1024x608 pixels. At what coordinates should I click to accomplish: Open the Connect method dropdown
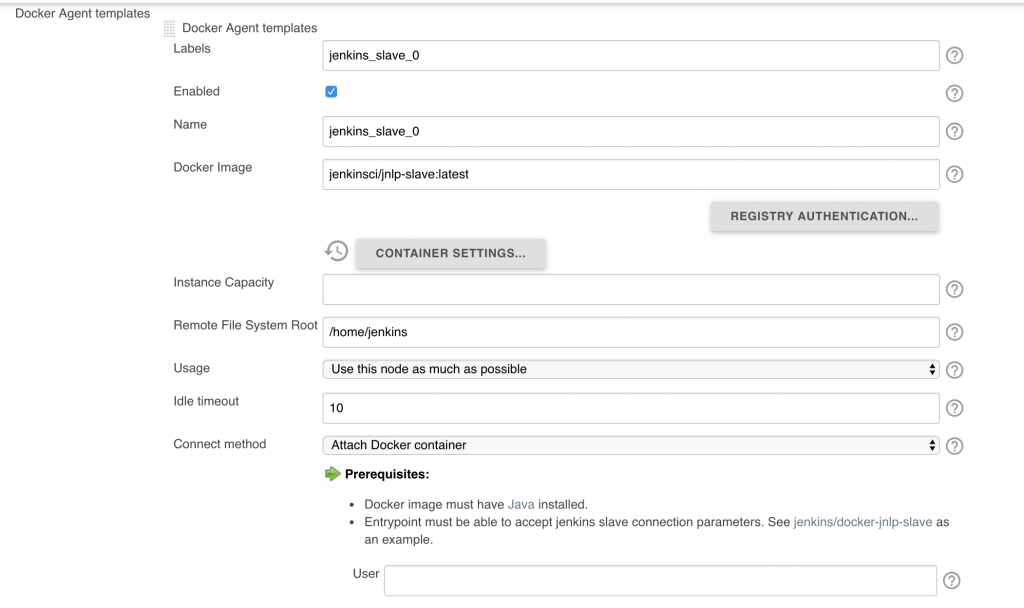tap(631, 445)
